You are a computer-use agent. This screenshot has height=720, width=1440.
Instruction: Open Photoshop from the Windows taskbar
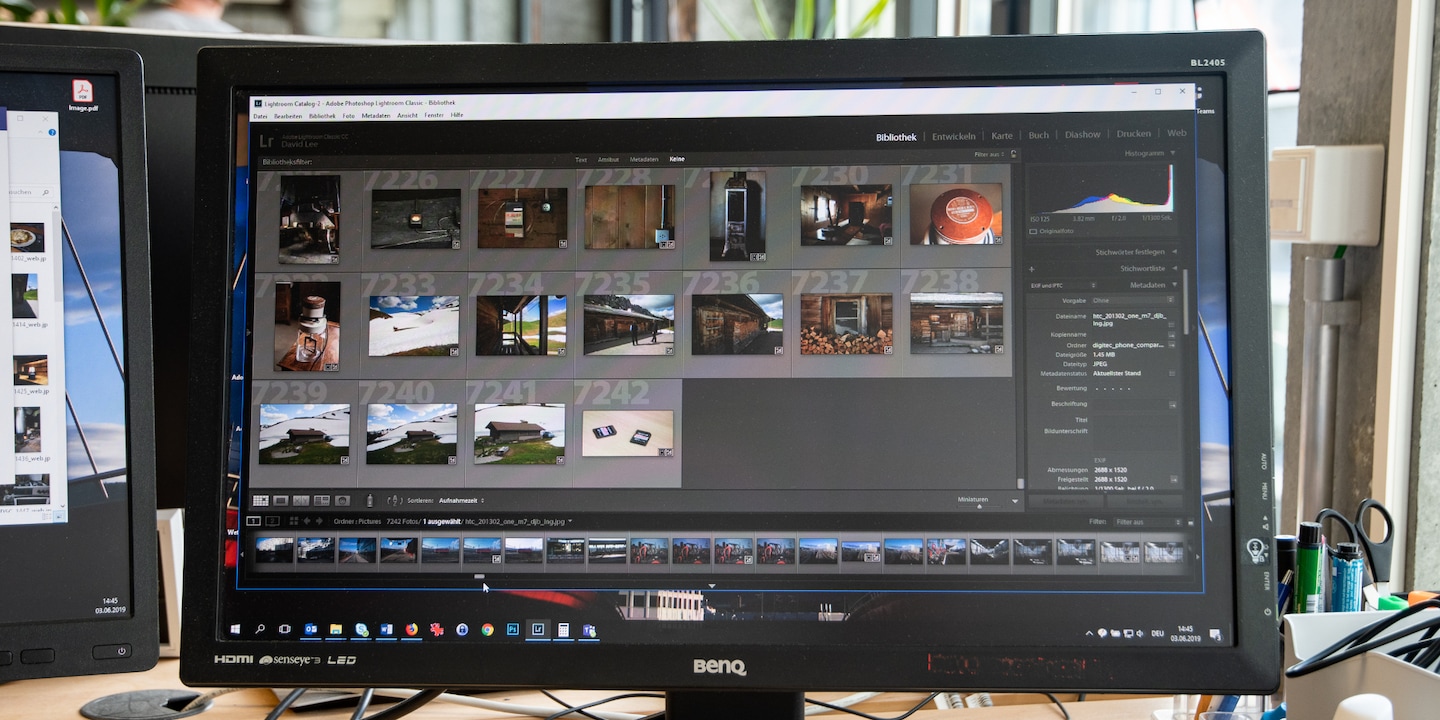click(513, 630)
